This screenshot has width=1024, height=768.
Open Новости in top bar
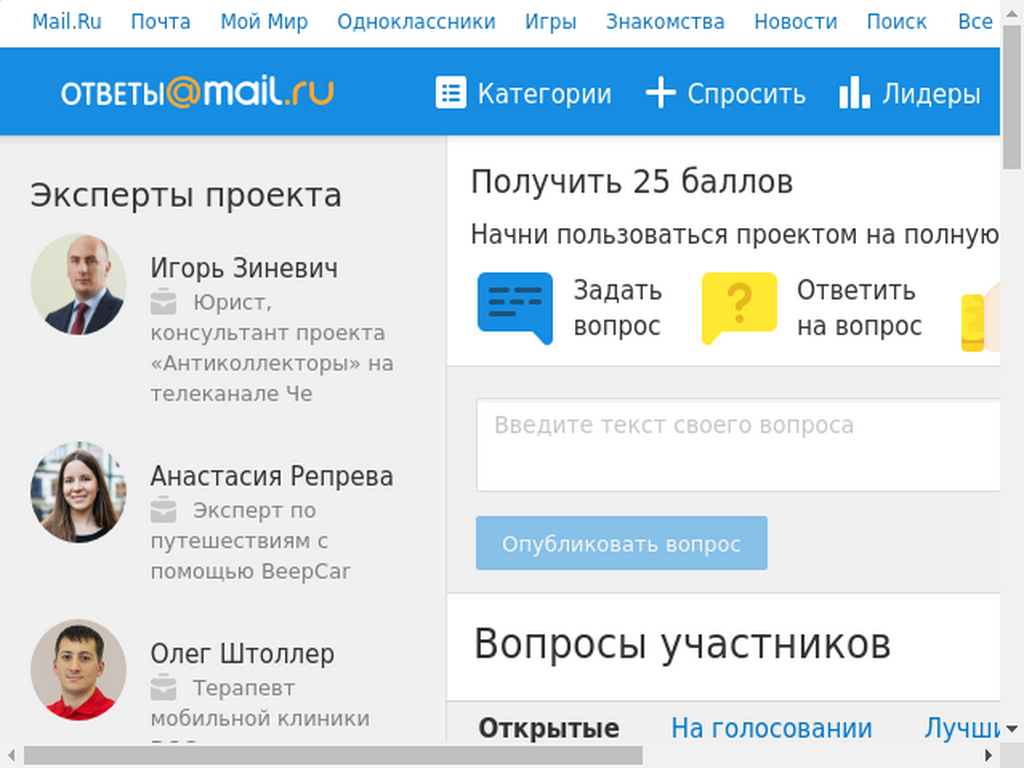coord(795,22)
